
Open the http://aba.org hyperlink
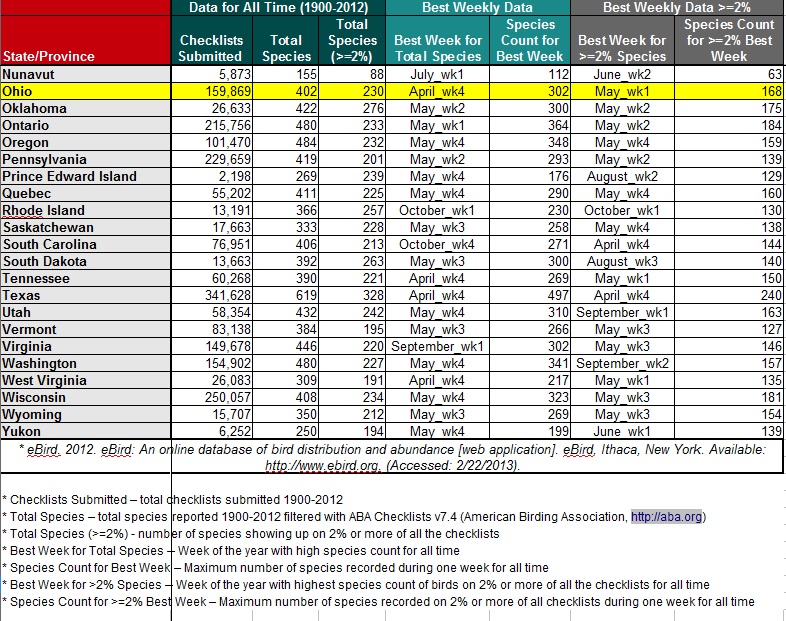click(x=666, y=517)
